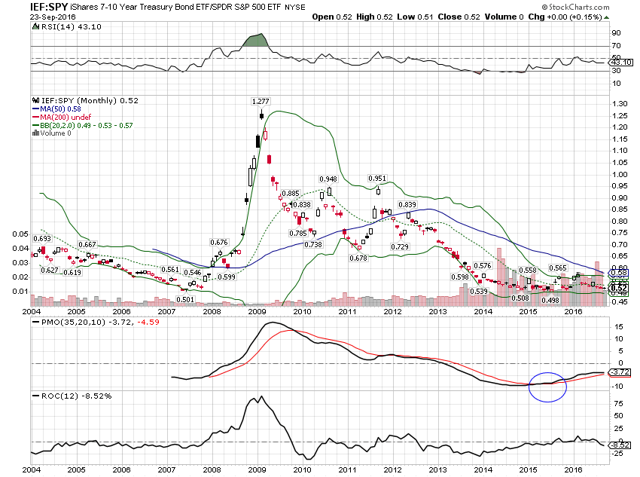
Task: Click the blue 0.58 MA value tag on the right axis
Action: [x=618, y=273]
